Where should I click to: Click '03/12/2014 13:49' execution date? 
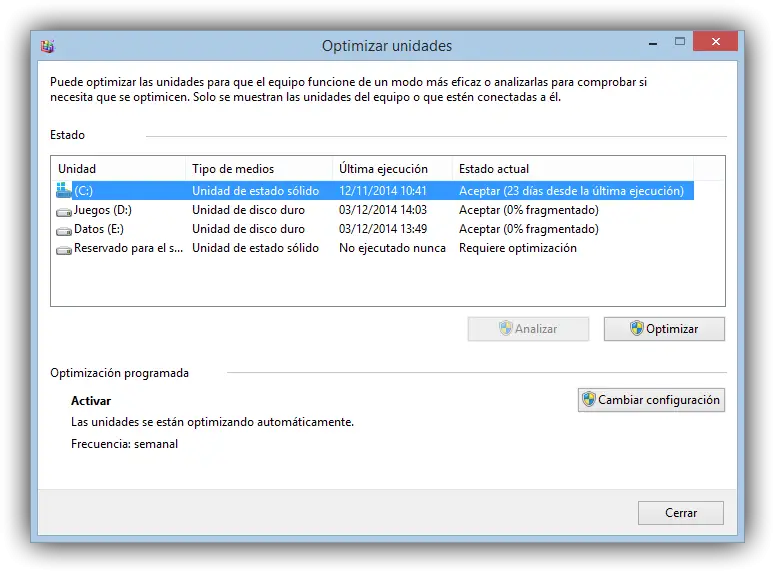[383, 229]
